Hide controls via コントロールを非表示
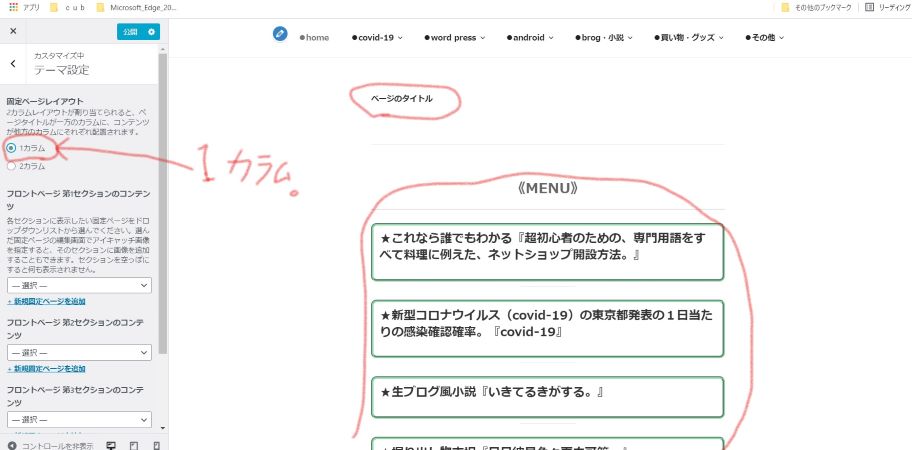 click(51, 446)
